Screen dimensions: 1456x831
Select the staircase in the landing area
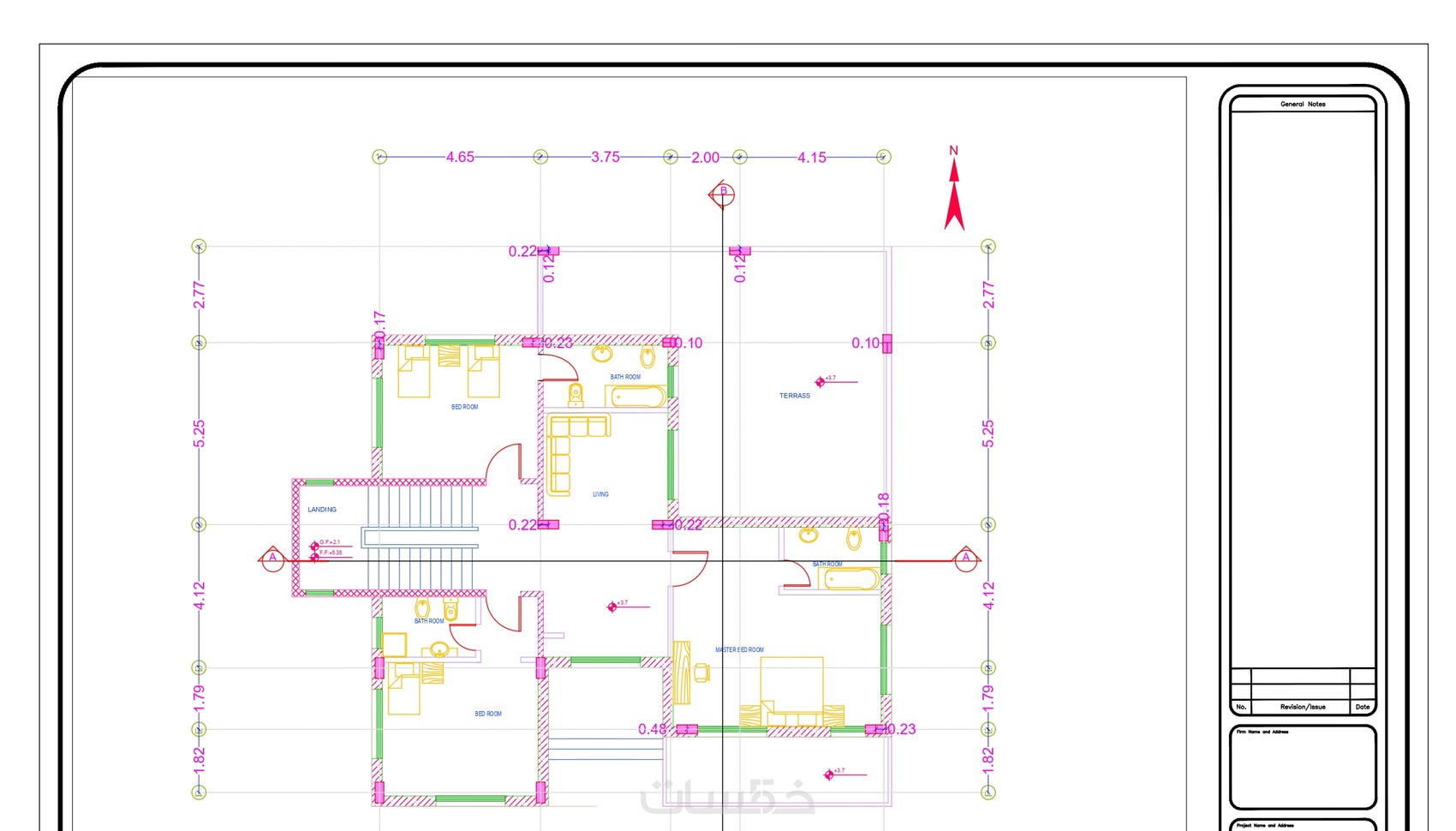420,537
